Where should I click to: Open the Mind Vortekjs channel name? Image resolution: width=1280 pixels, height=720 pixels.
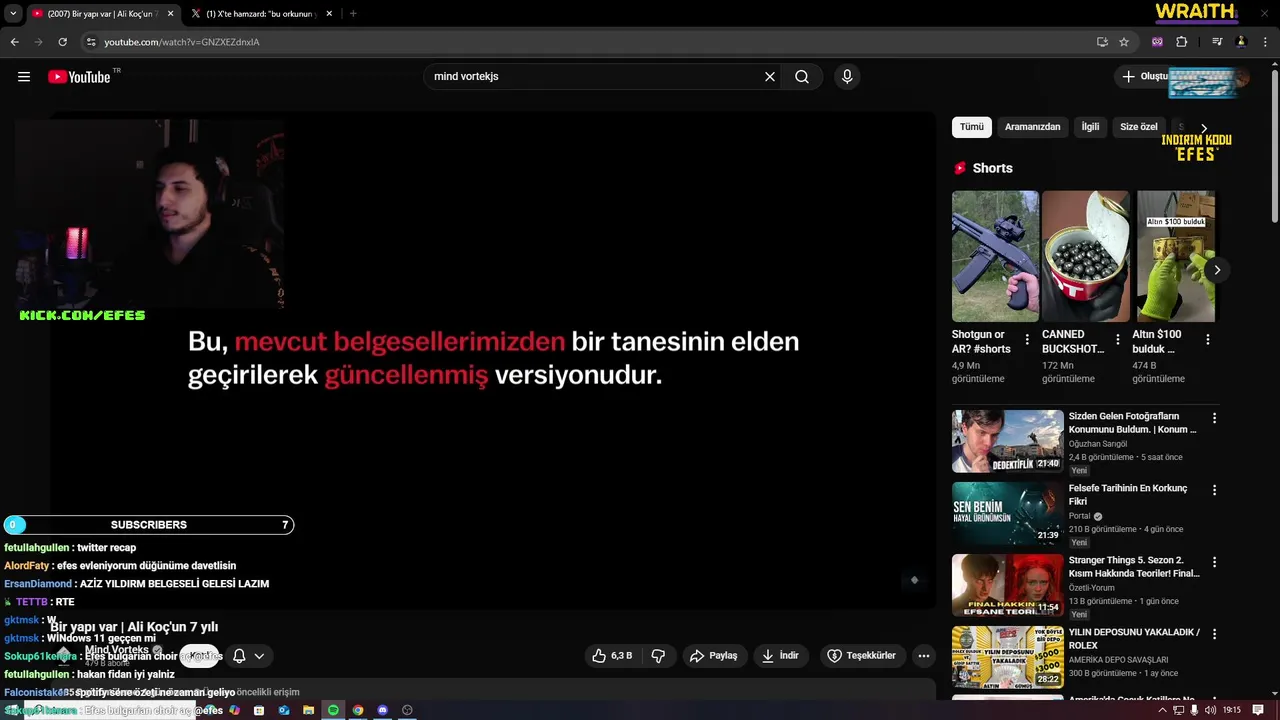[117, 650]
